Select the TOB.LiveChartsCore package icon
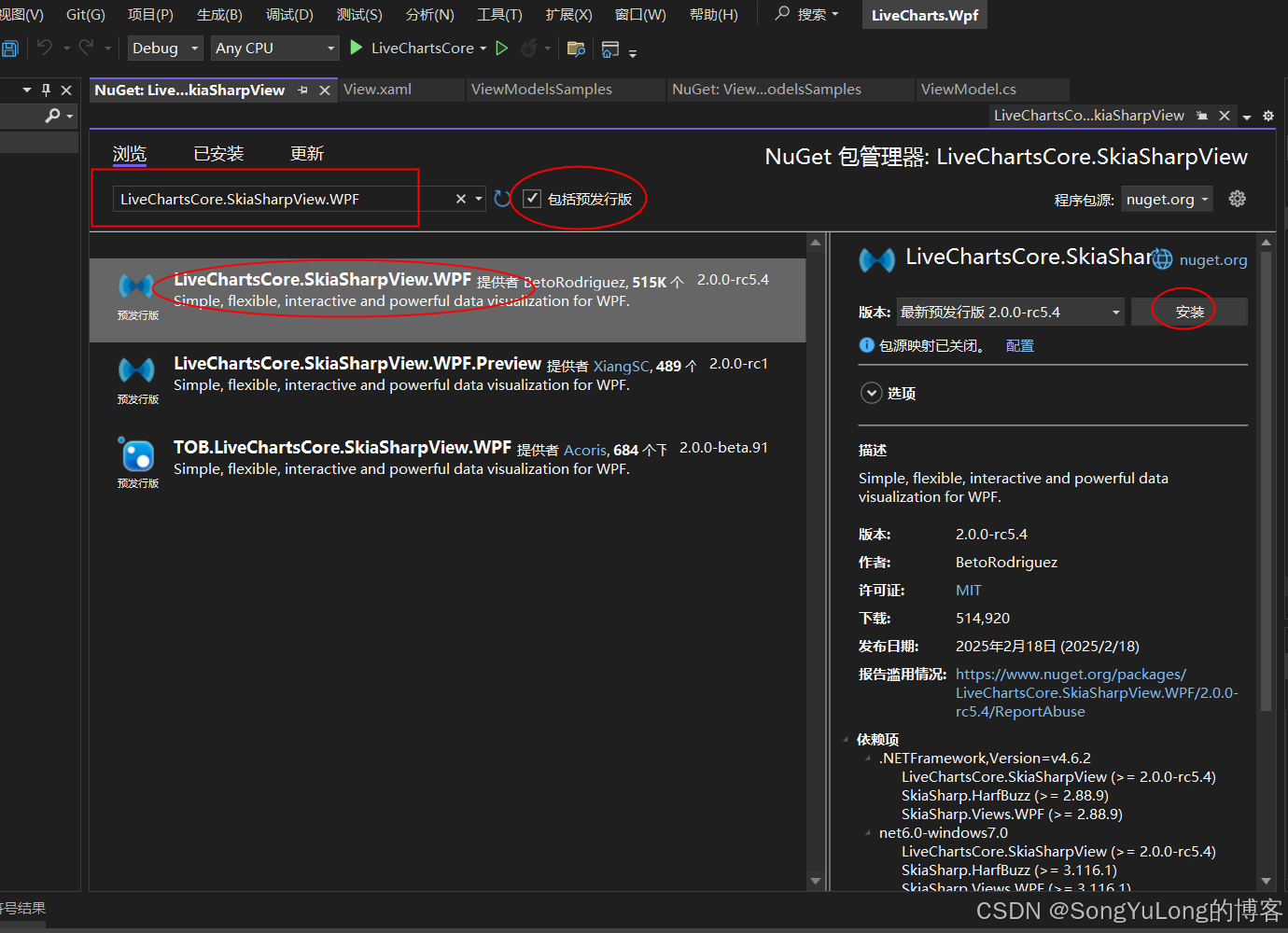 point(137,454)
